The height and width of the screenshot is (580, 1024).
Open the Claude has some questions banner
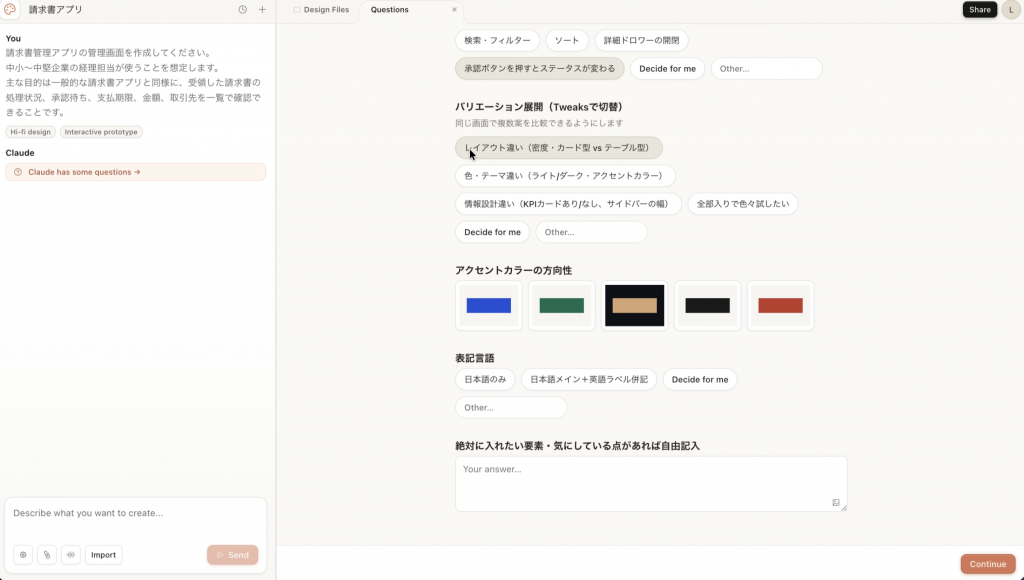(135, 172)
